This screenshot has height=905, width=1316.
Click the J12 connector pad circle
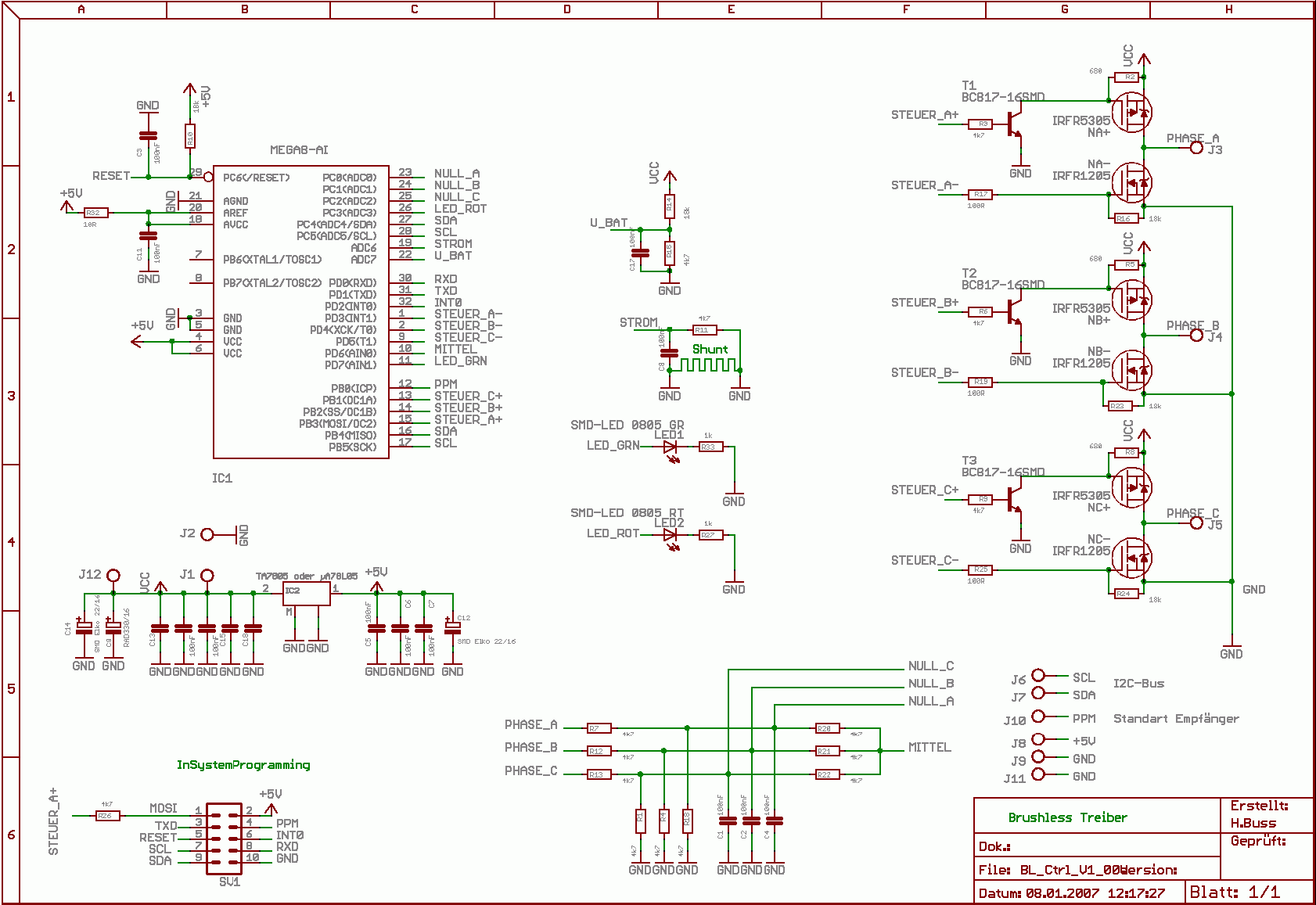[x=113, y=576]
